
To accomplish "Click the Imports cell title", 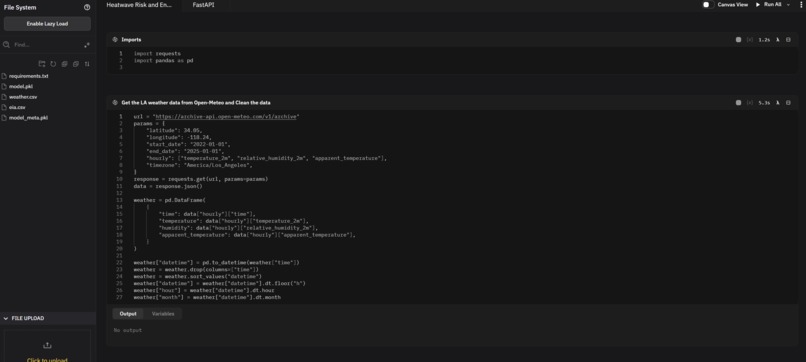I will [131, 40].
